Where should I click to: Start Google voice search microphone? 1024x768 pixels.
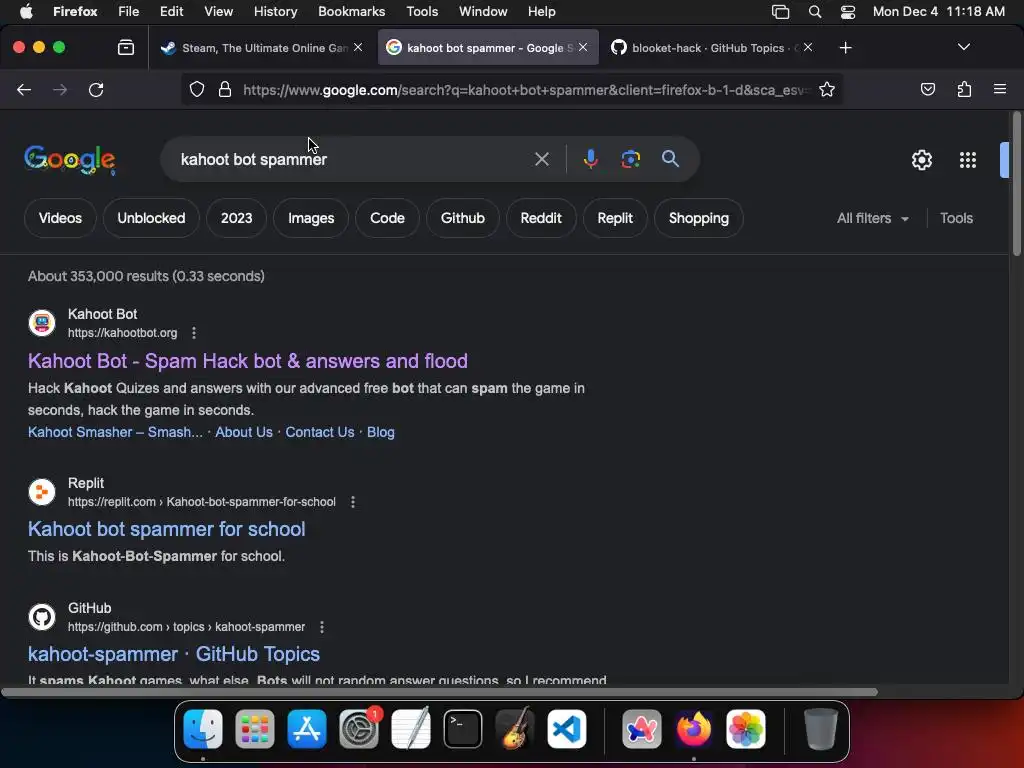pyautogui.click(x=590, y=159)
